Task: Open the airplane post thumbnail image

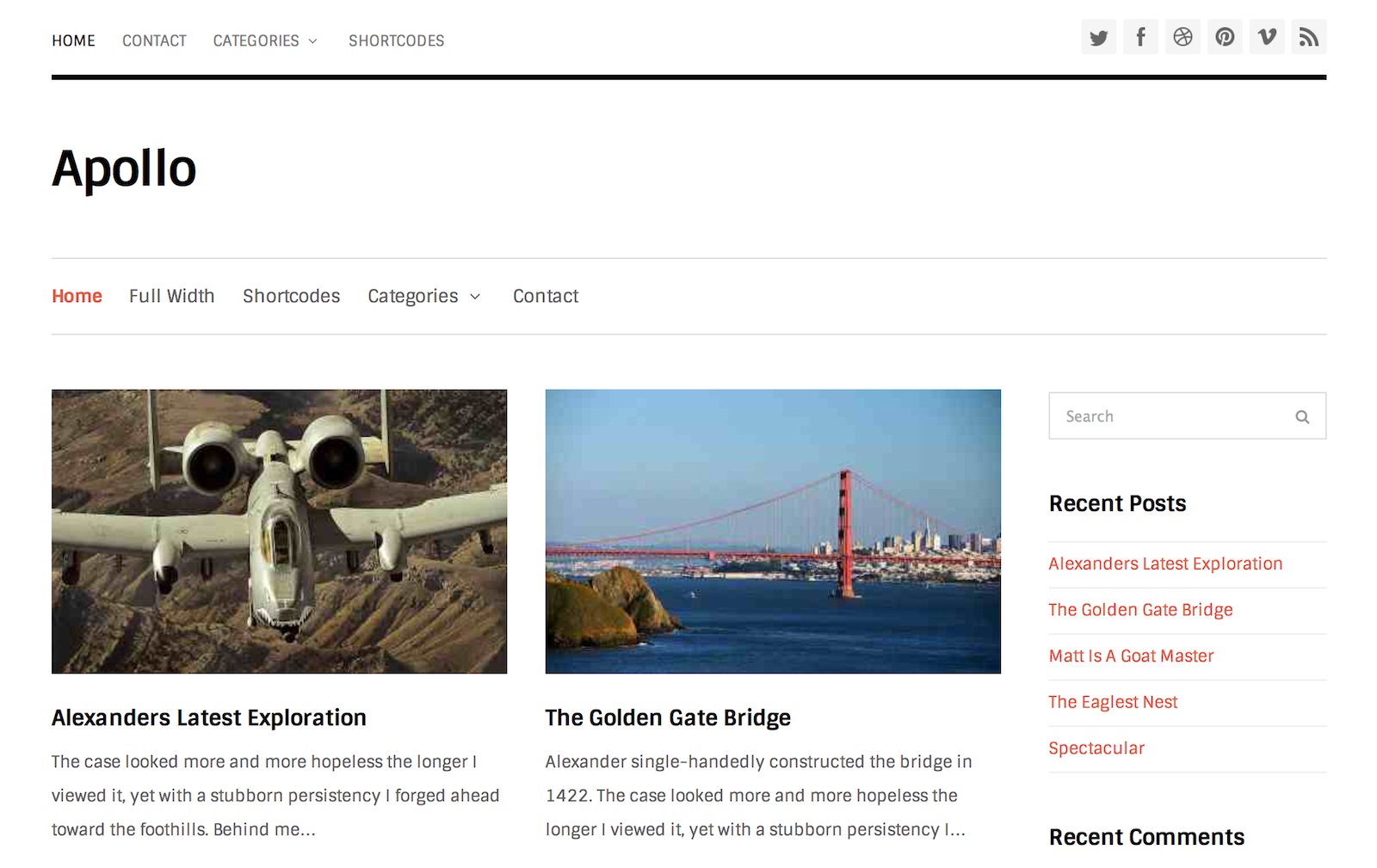Action: [x=279, y=532]
